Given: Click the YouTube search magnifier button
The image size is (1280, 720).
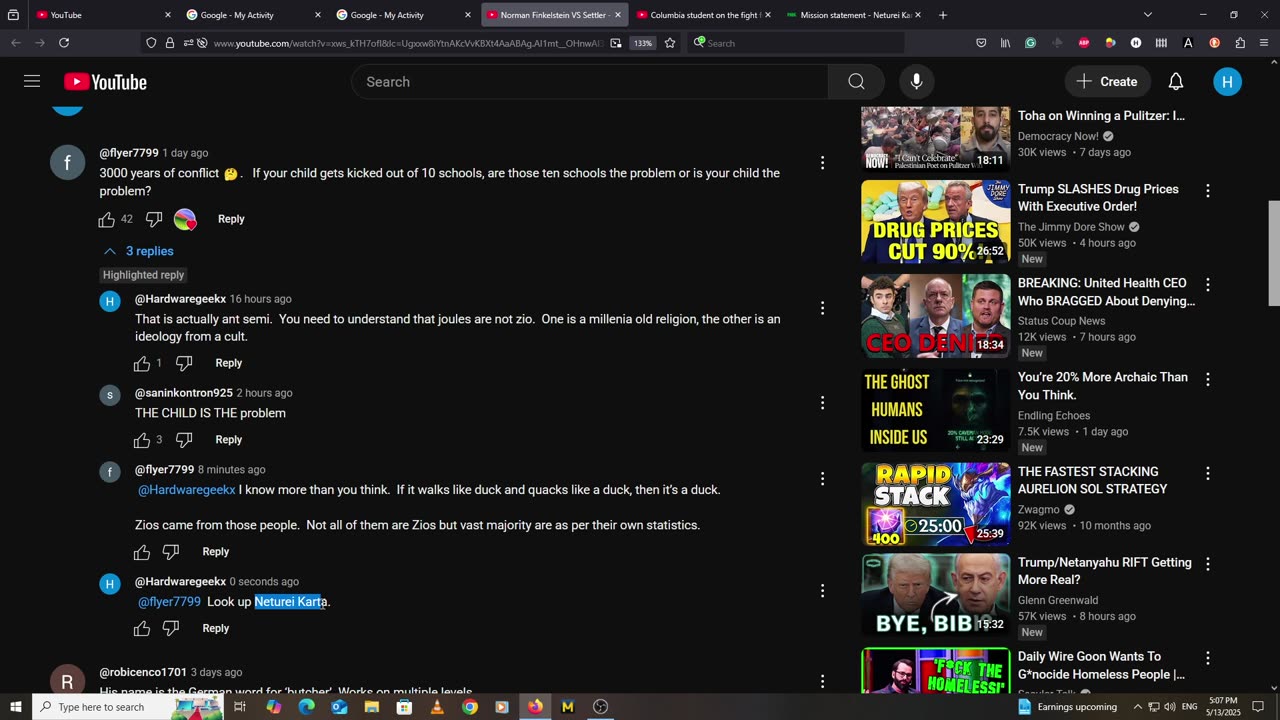Looking at the screenshot, I should coord(856,82).
